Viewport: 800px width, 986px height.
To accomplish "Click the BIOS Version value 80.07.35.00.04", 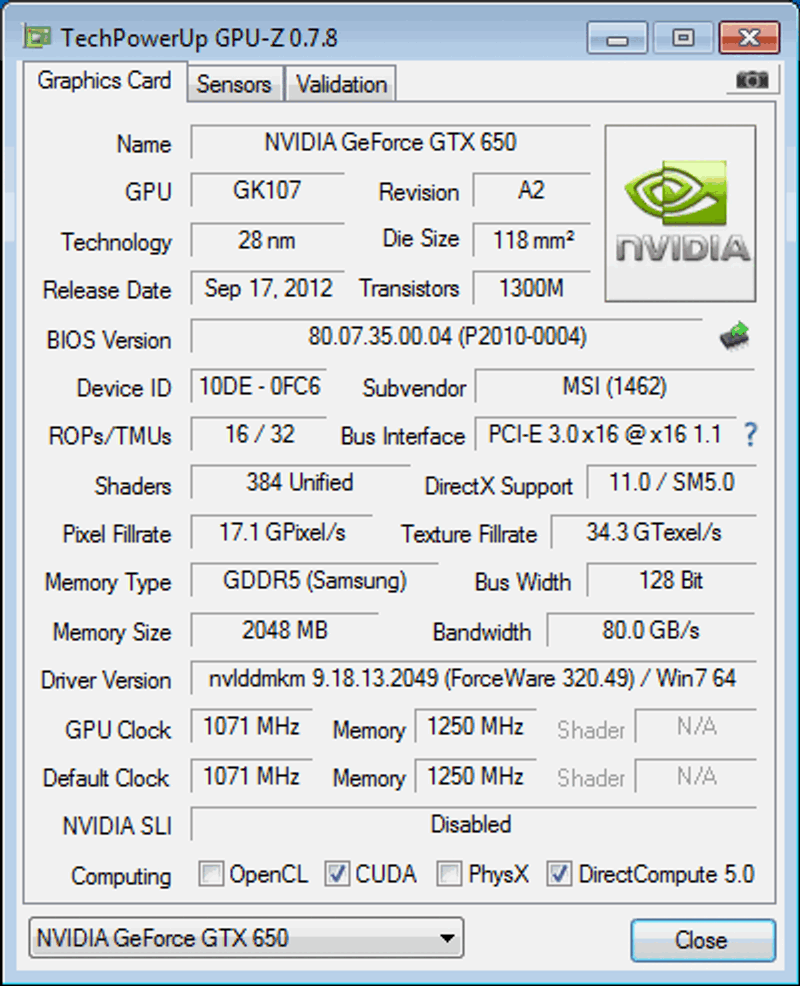I will 447,336.
